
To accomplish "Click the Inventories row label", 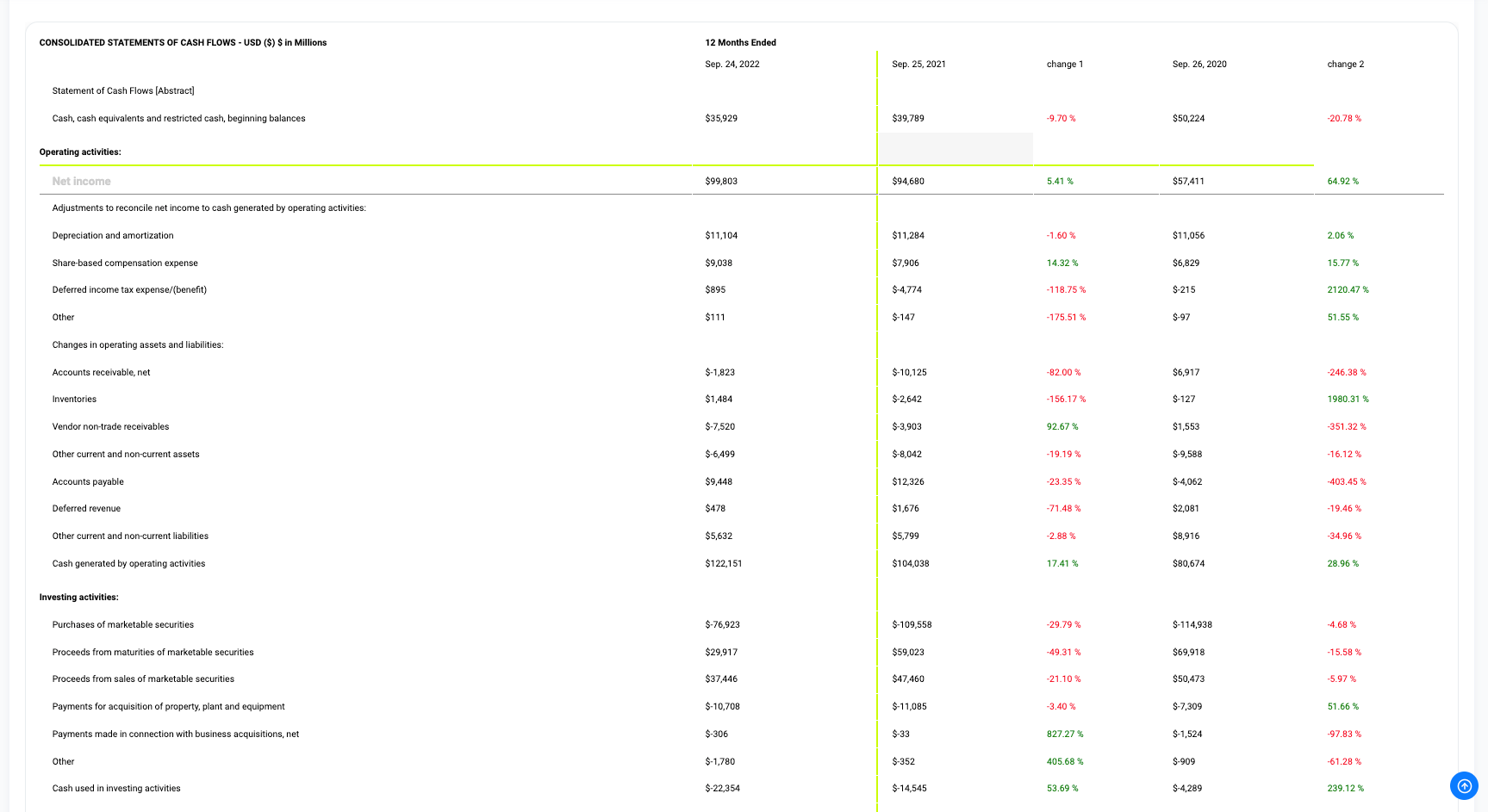I will coord(74,399).
